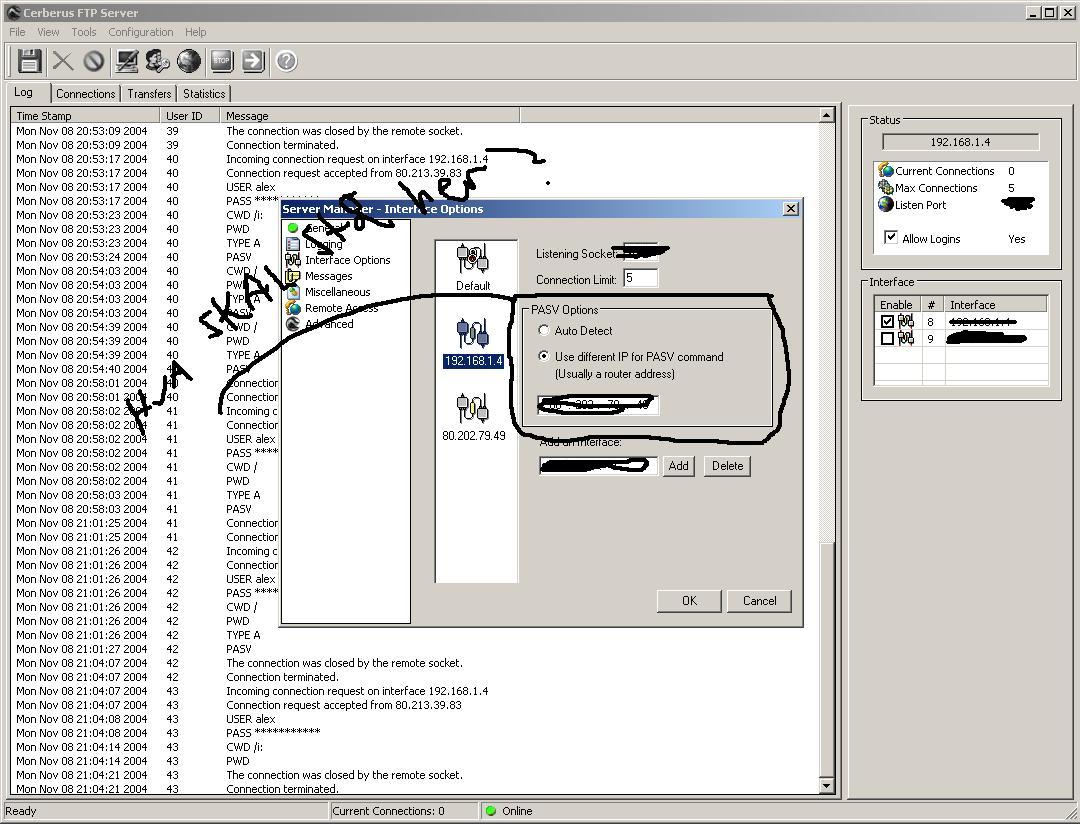Click the network icon in interface row 9
Screen dimensions: 1080x824
coord(906,338)
